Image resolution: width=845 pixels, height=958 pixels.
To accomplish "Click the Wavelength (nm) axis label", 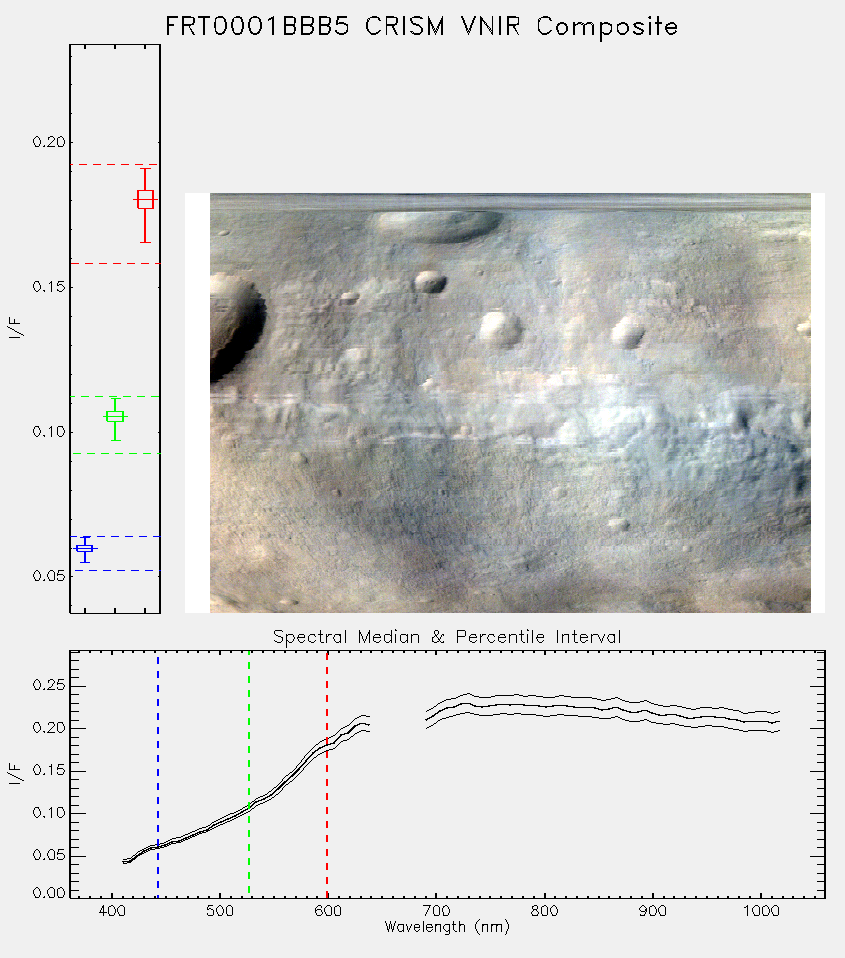I will coord(447,927).
